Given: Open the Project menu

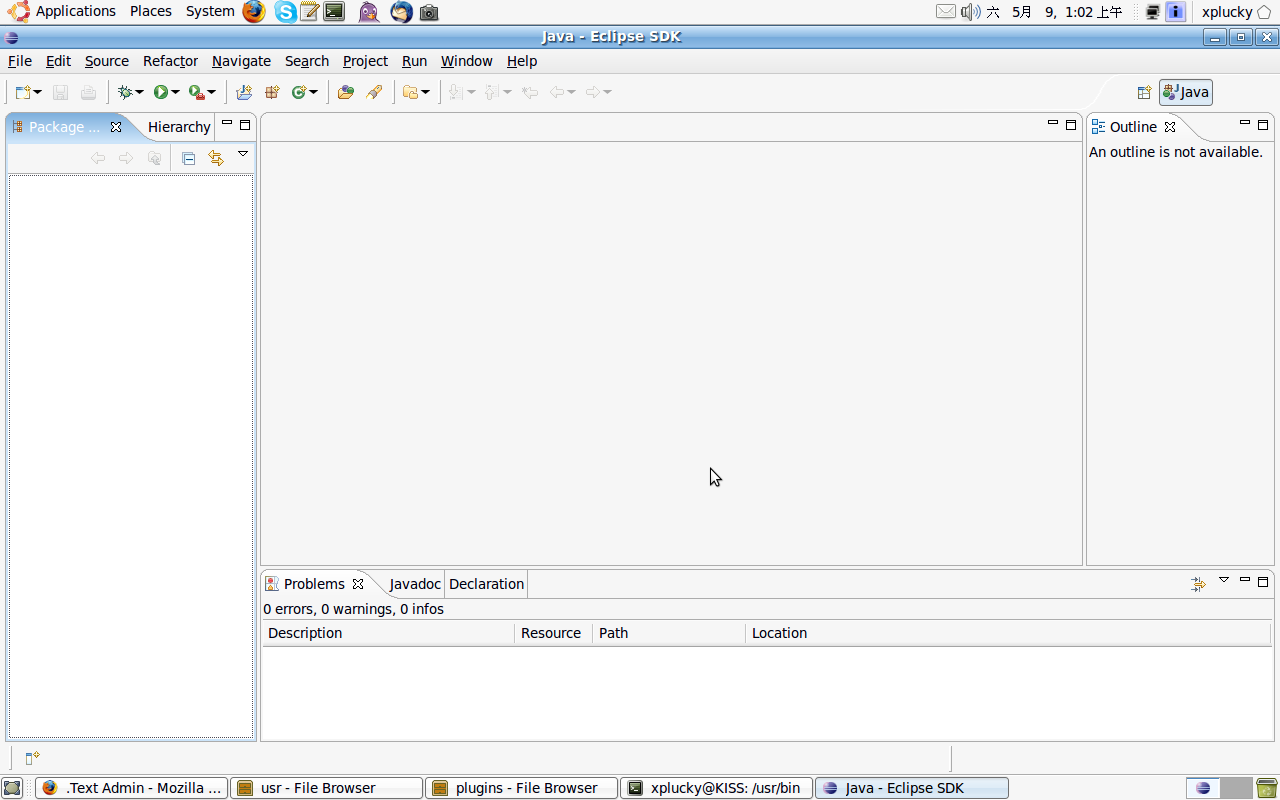Looking at the screenshot, I should click(x=365, y=61).
